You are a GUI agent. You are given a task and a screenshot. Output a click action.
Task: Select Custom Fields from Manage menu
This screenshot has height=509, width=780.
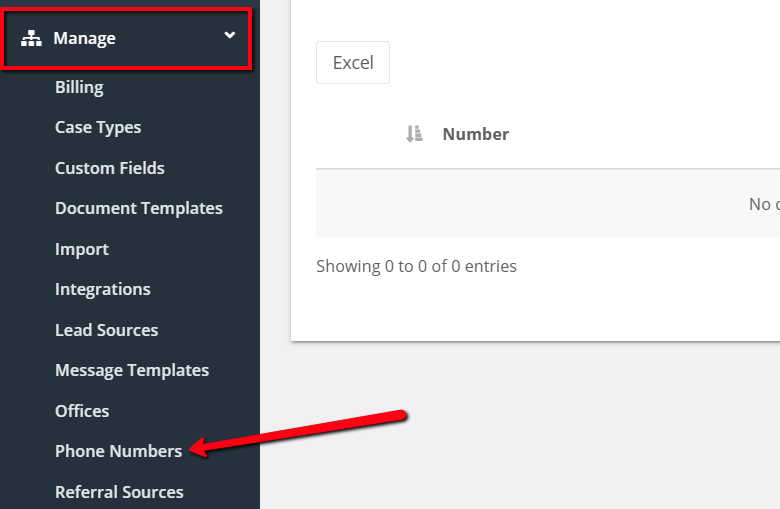[x=109, y=168]
